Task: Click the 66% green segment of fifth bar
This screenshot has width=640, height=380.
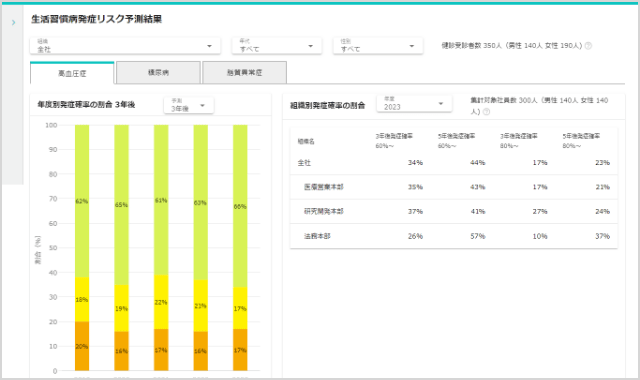Action: [240, 206]
